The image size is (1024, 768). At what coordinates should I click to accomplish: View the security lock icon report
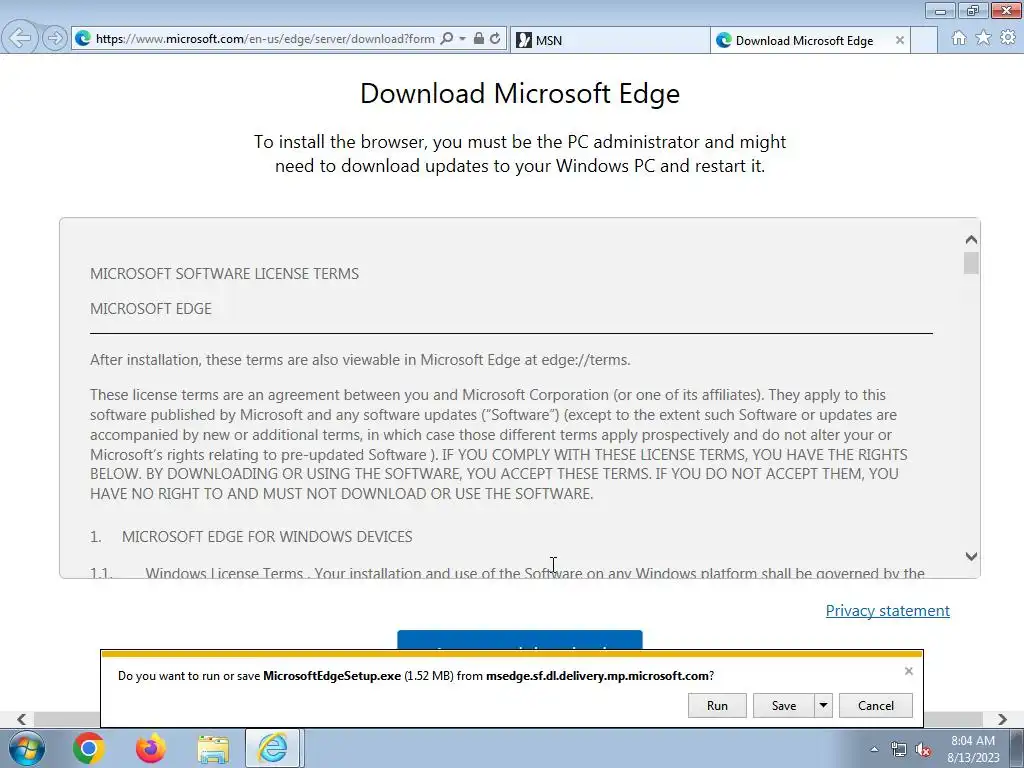tap(479, 39)
